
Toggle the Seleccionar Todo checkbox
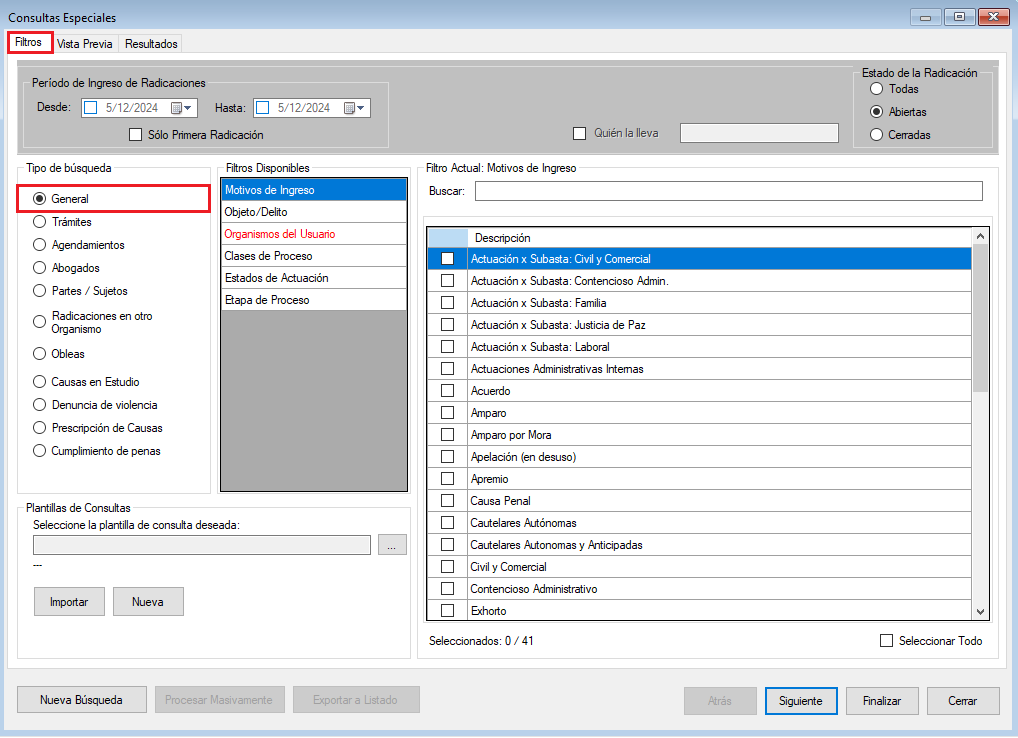(886, 641)
